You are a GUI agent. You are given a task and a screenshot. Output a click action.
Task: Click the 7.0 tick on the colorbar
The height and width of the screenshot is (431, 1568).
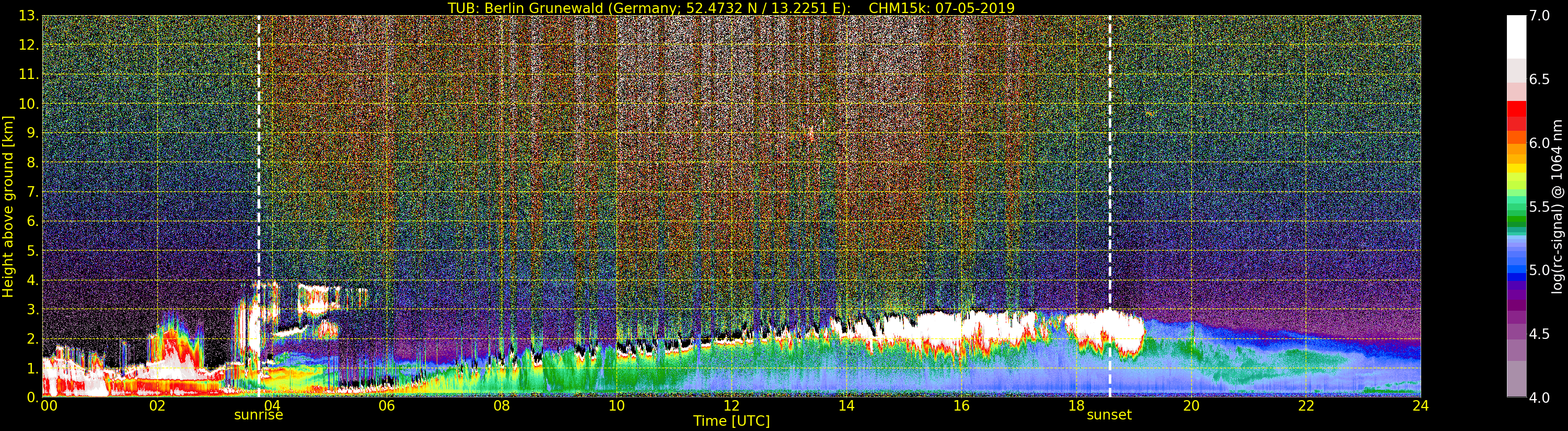tap(1539, 16)
